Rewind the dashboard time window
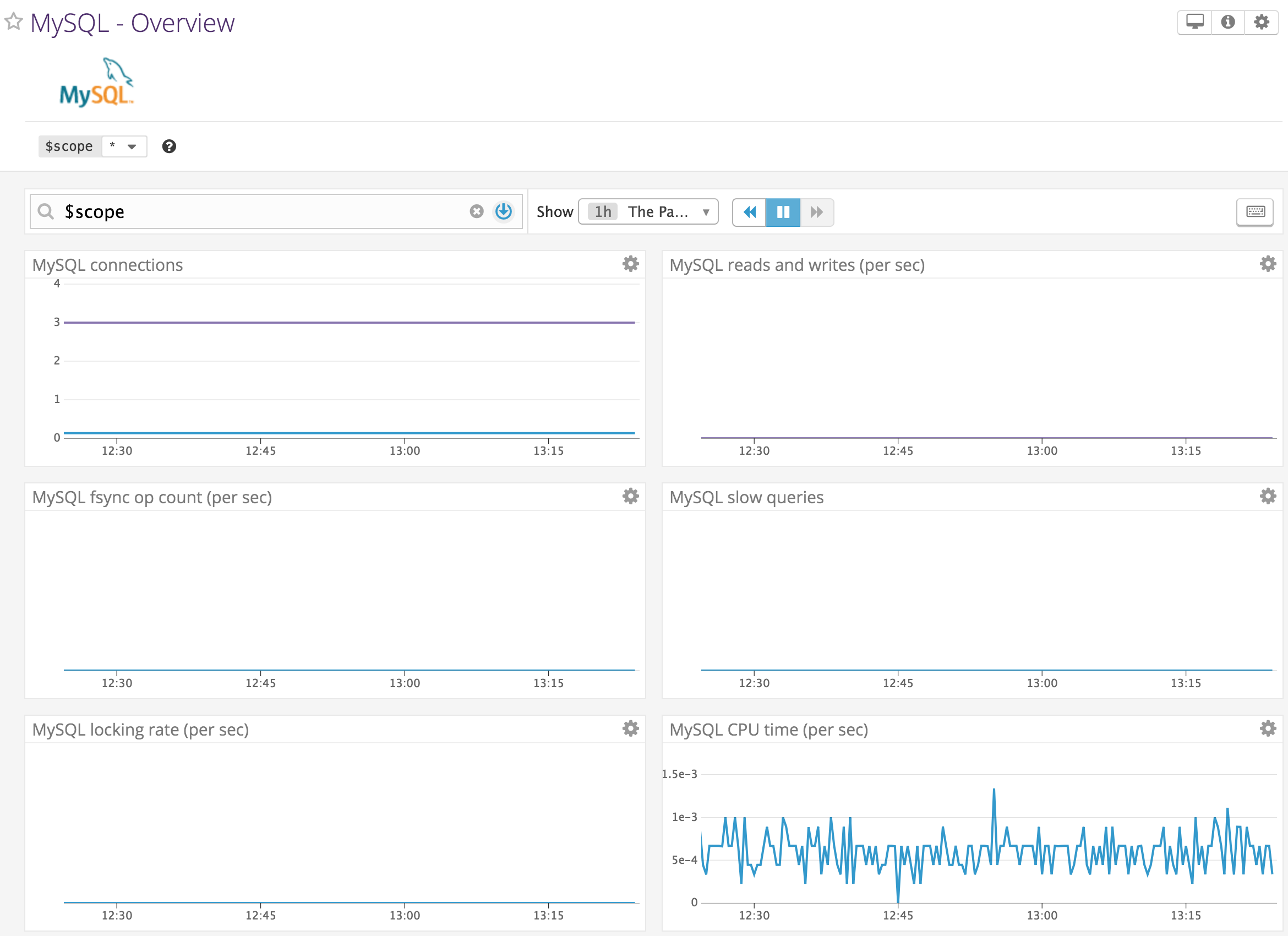The height and width of the screenshot is (936, 1288). 750,212
